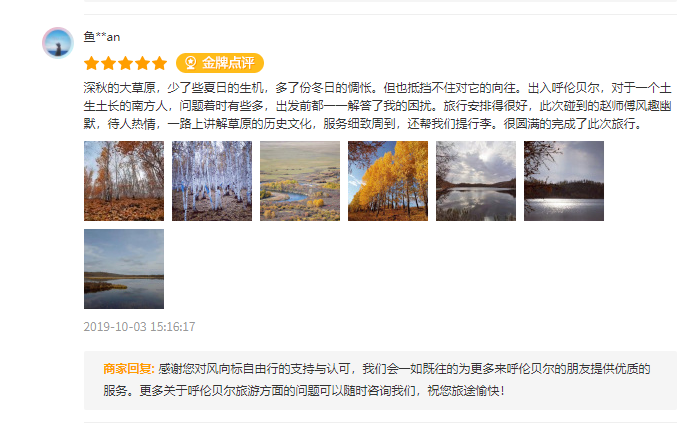Image resolution: width=694 pixels, height=425 pixels.
Task: Click the review text paragraph
Action: tap(378, 106)
